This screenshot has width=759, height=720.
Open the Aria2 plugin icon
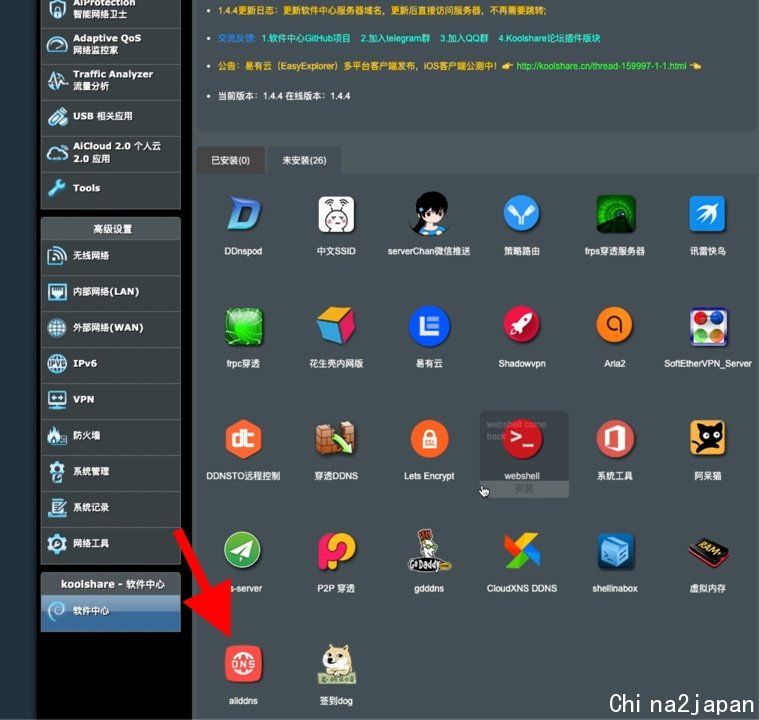point(615,324)
